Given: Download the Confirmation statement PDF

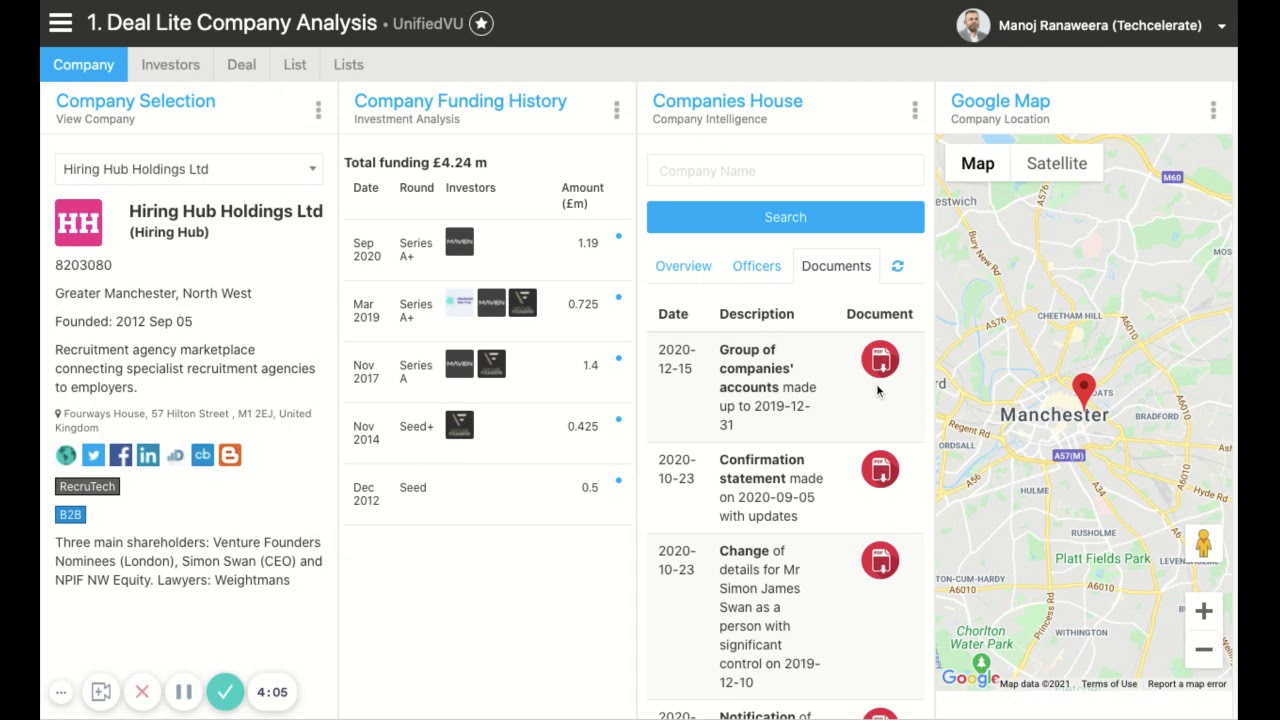Looking at the screenshot, I should [880, 469].
